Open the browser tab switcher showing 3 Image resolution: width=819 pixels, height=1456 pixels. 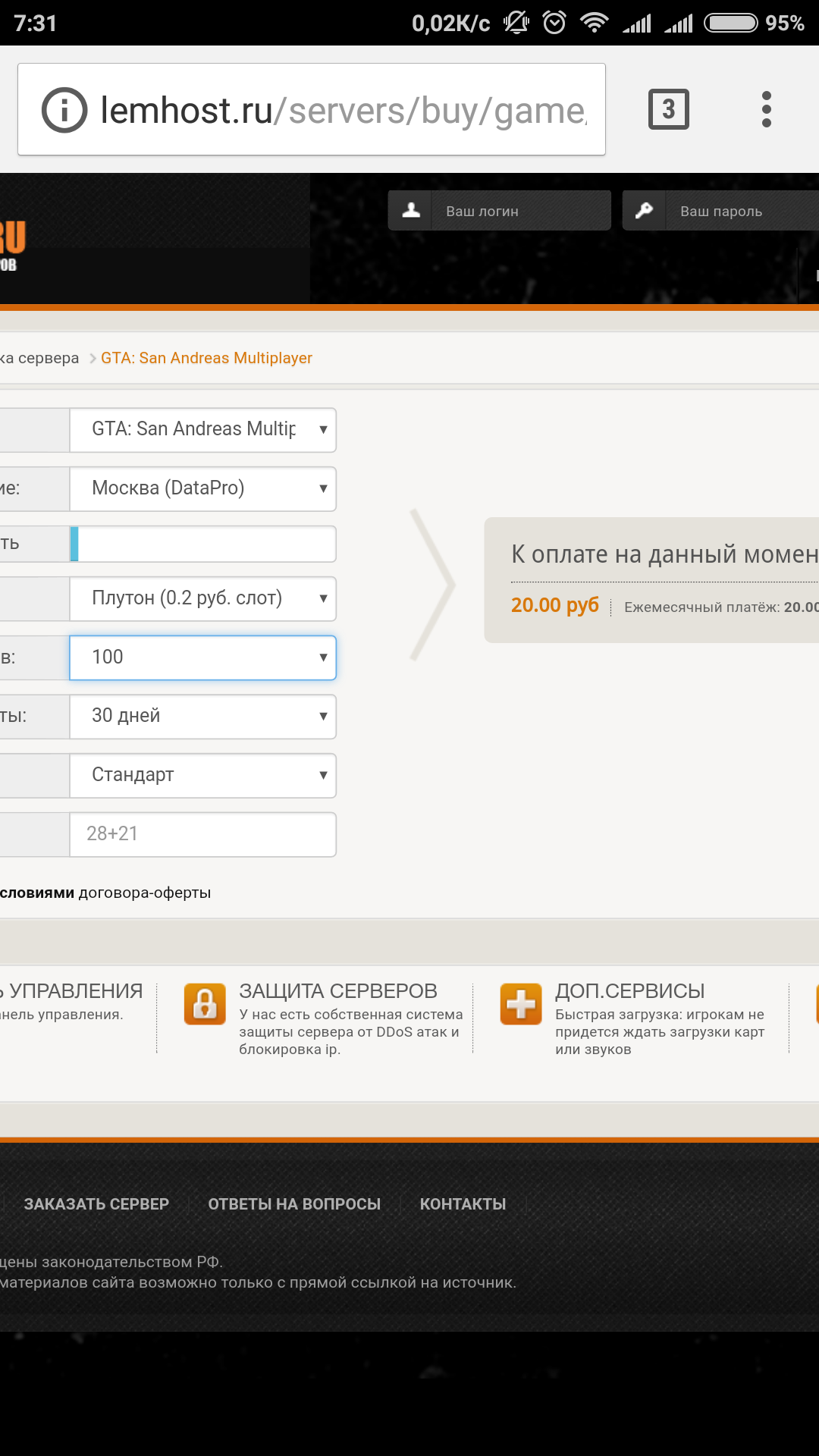[668, 110]
